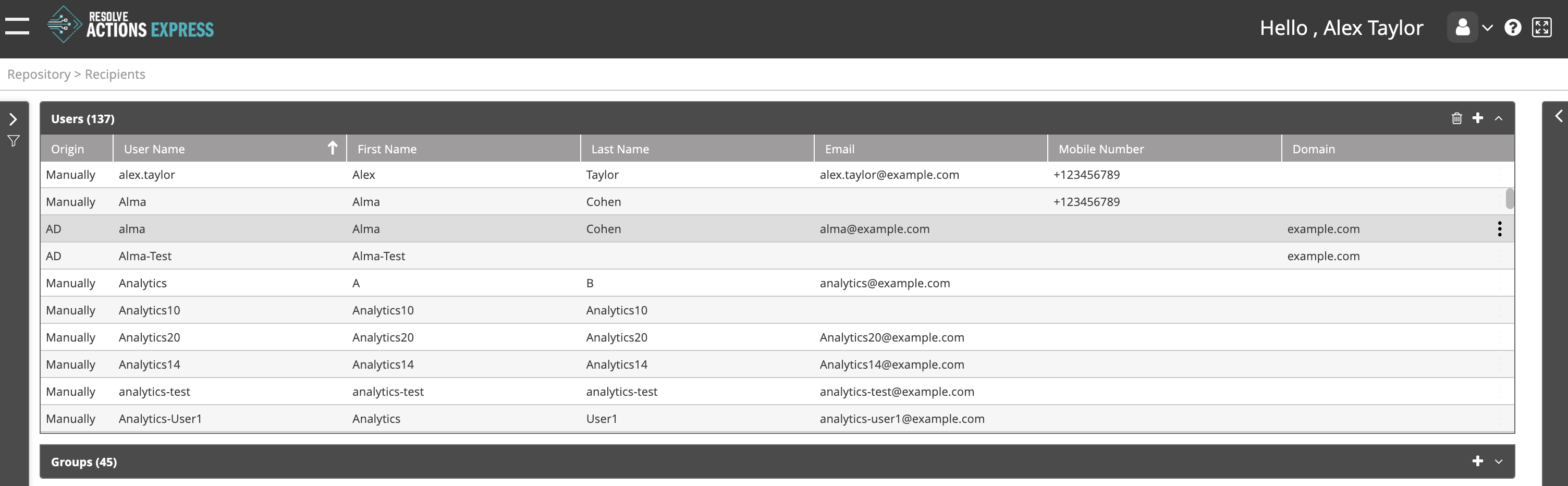Click analytics-user1@example.com email cell
Viewport: 1568px width, 486px height.
coord(901,418)
